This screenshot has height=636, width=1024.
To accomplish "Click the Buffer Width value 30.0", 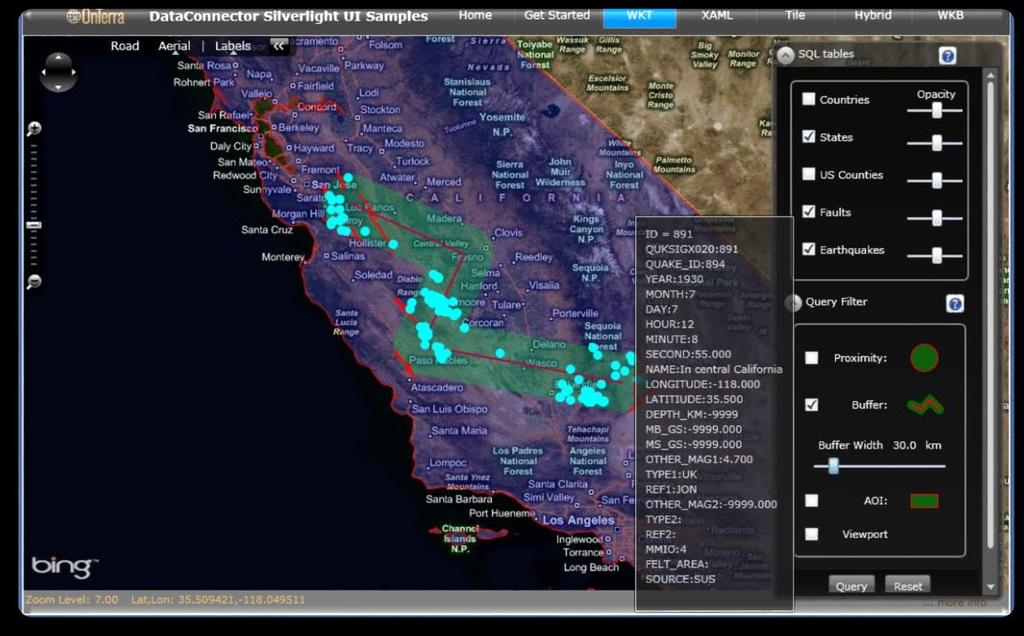I will coord(904,445).
